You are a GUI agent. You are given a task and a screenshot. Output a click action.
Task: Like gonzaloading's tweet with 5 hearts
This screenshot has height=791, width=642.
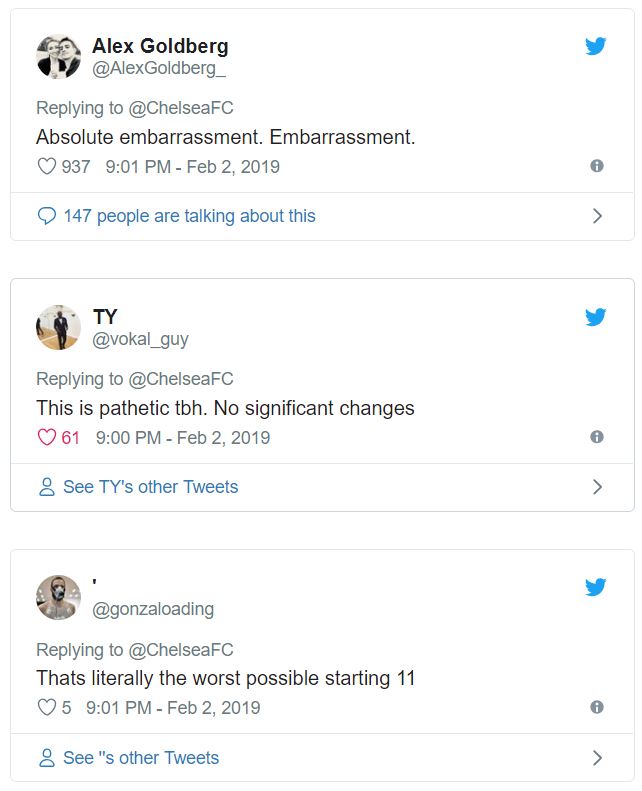(46, 707)
